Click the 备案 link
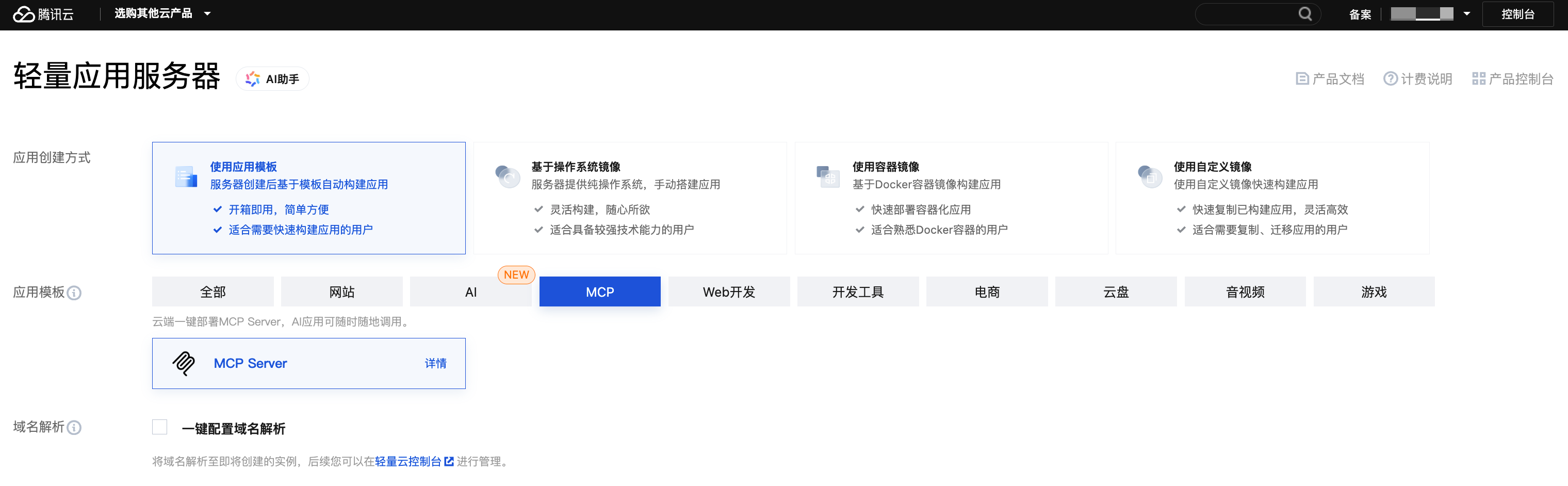 coord(1360,14)
